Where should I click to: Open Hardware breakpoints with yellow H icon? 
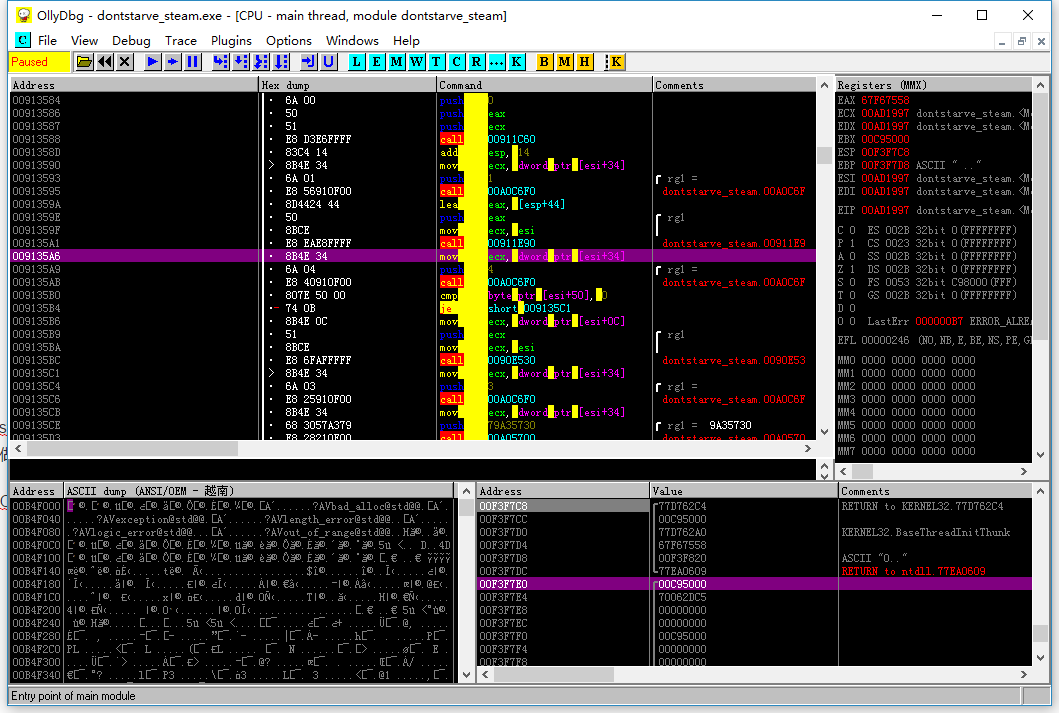(584, 62)
